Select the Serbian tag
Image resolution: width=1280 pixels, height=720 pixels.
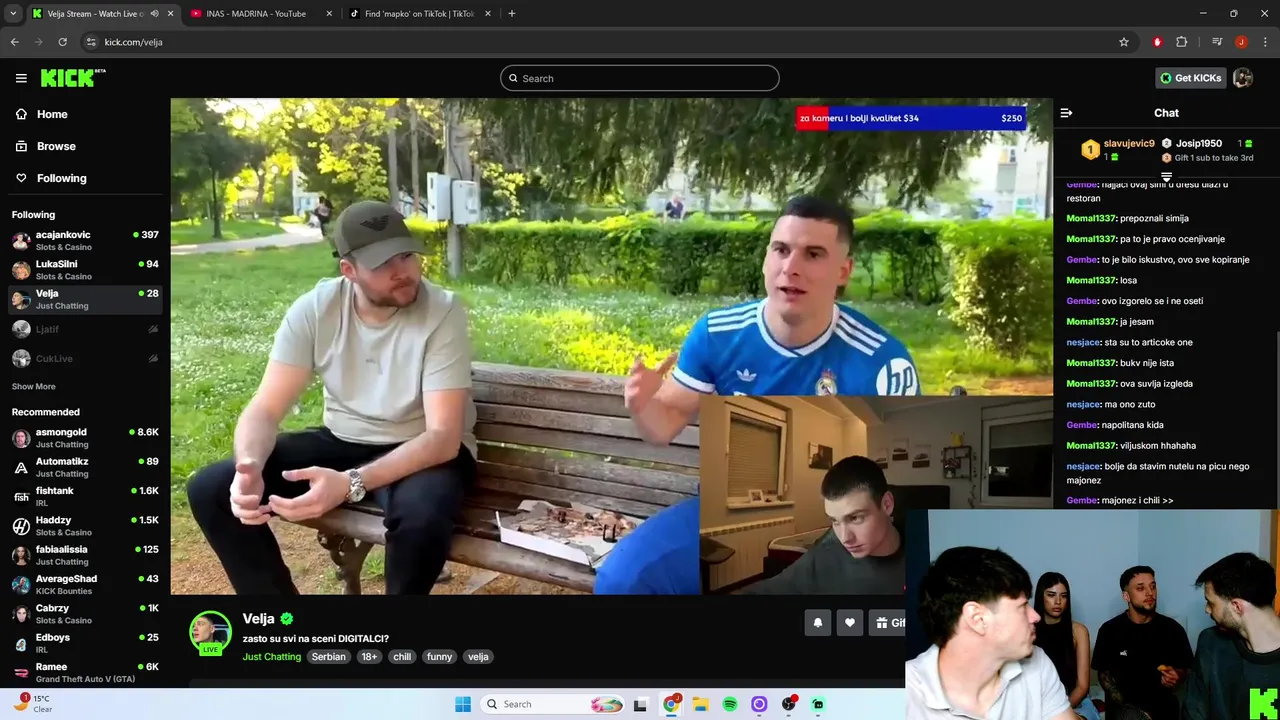pyautogui.click(x=328, y=657)
